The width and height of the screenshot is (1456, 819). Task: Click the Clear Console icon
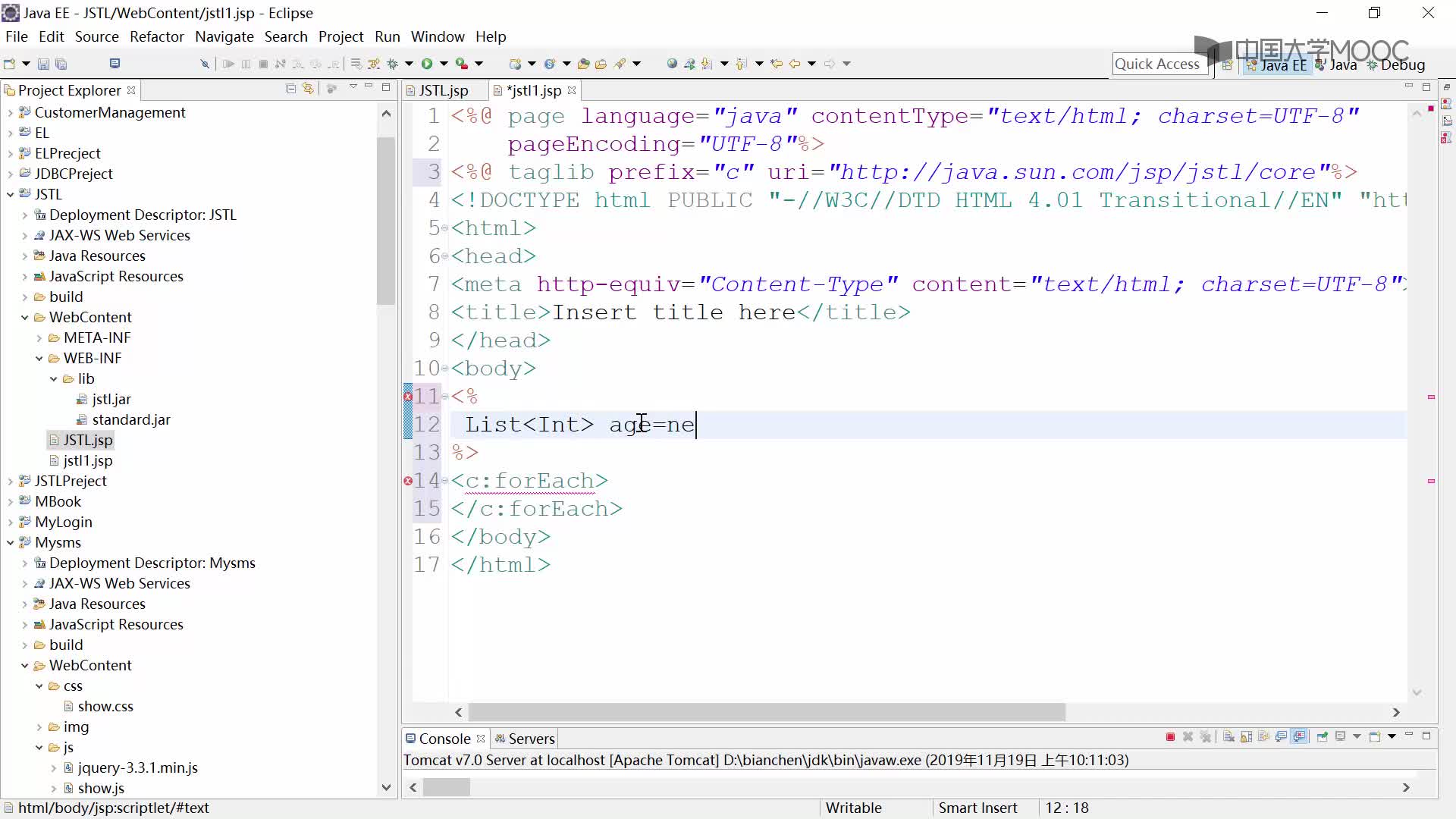pyautogui.click(x=1228, y=736)
